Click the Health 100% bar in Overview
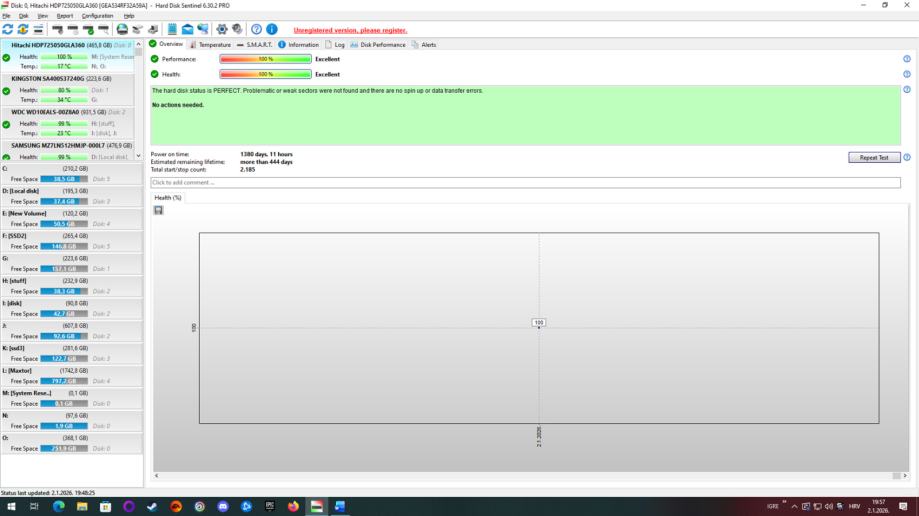The height and width of the screenshot is (516, 919). [266, 74]
